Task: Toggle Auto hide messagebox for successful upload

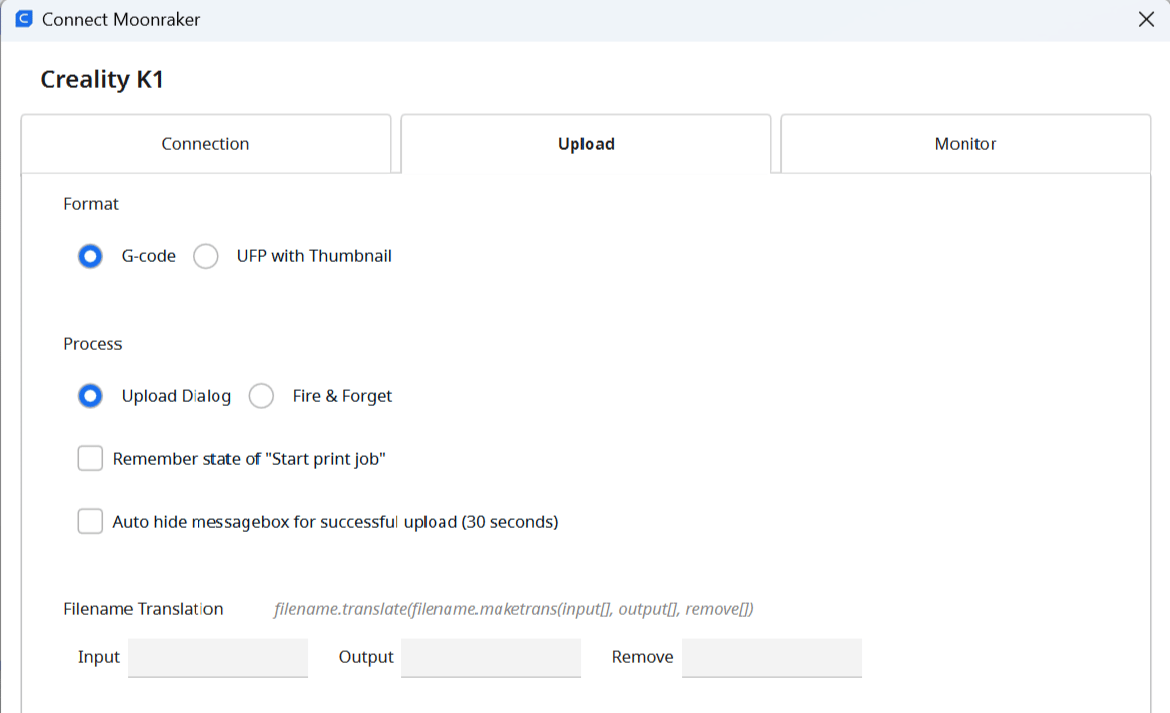Action: [90, 521]
